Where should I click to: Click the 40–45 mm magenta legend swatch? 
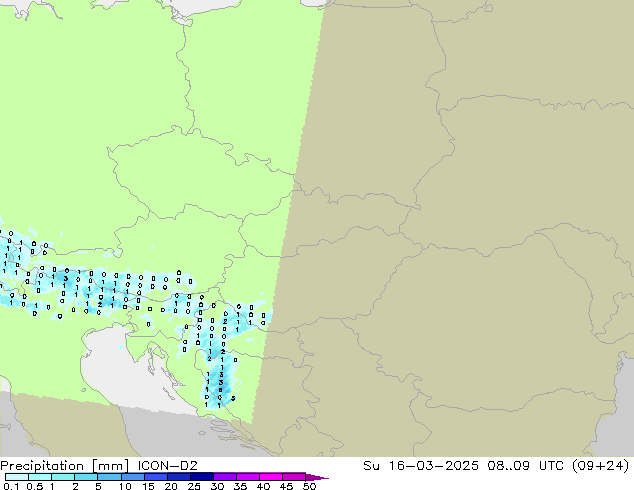(271, 477)
